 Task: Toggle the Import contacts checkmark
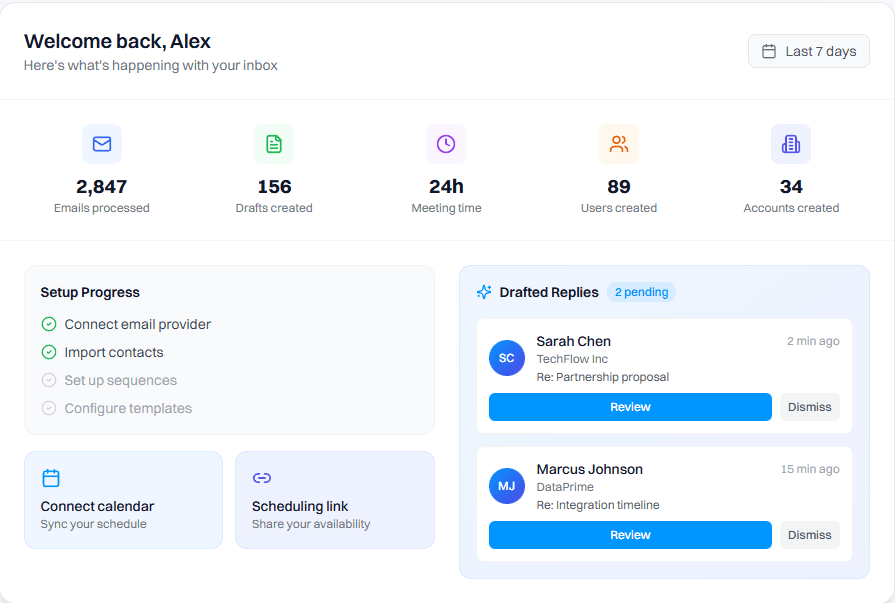point(48,352)
